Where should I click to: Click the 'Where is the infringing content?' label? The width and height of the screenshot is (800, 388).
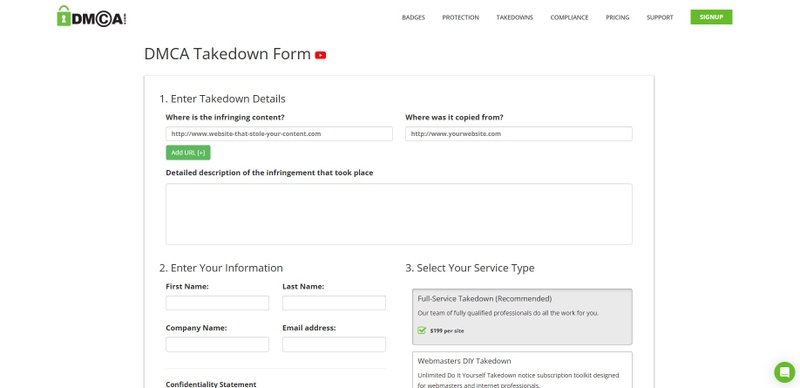coord(225,117)
